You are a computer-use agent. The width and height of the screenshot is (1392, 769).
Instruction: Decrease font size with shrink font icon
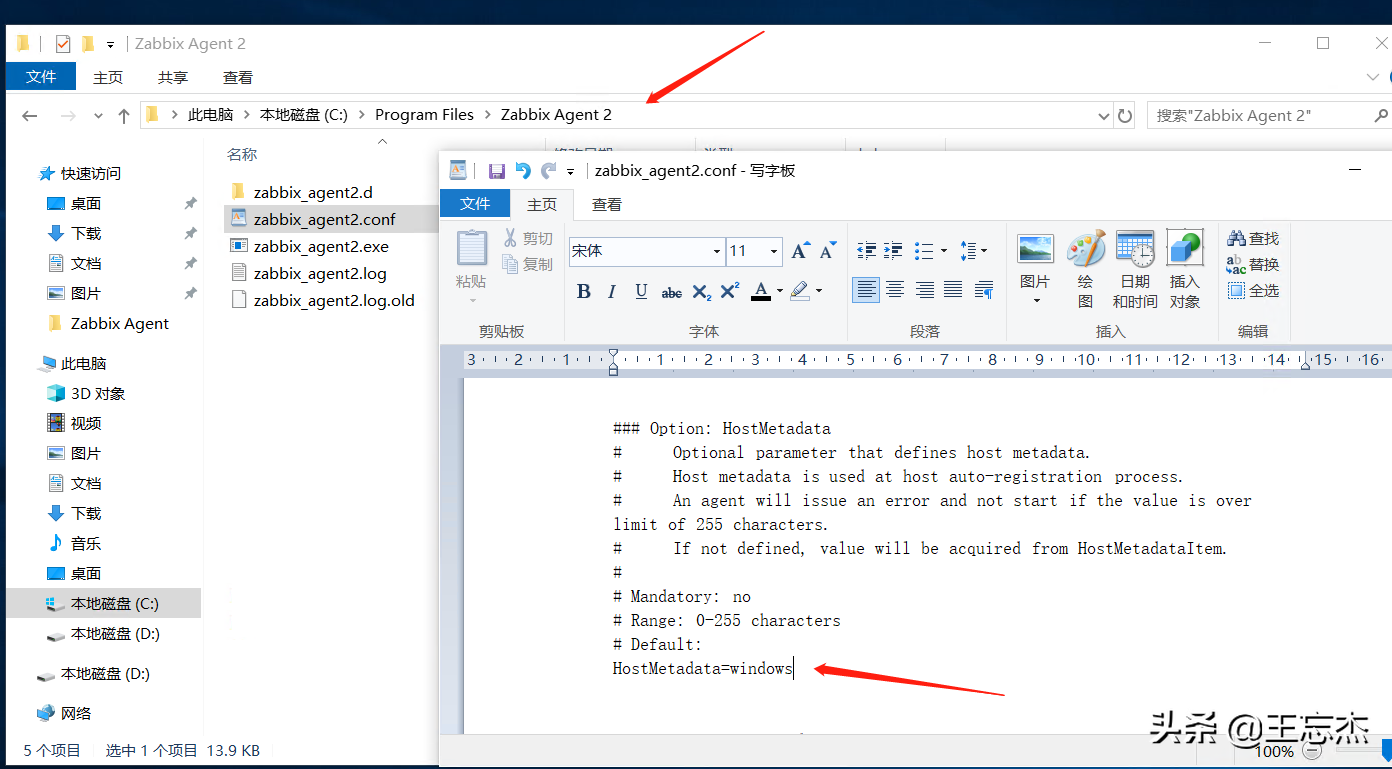coord(827,251)
